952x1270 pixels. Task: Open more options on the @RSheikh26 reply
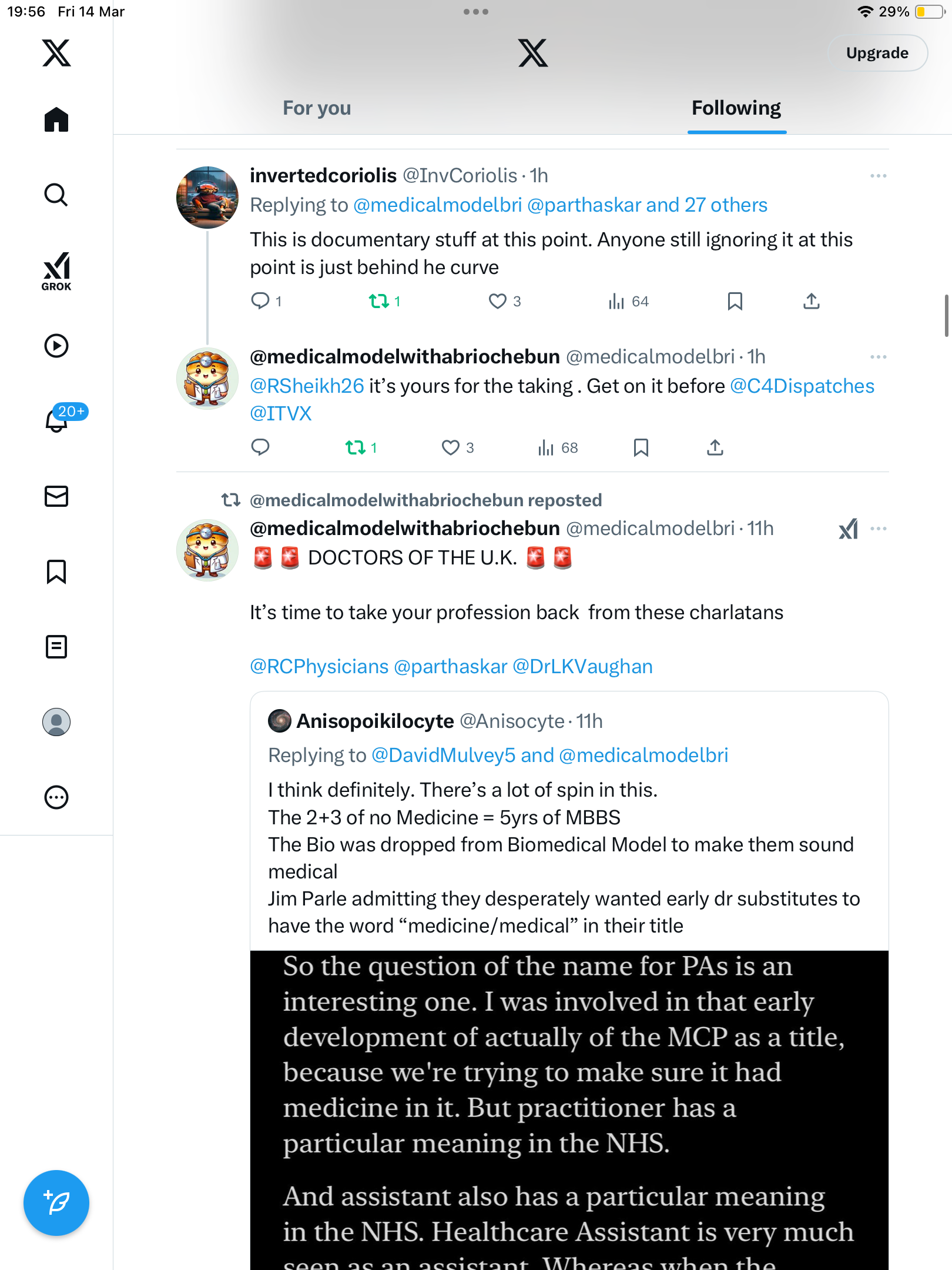click(x=878, y=357)
